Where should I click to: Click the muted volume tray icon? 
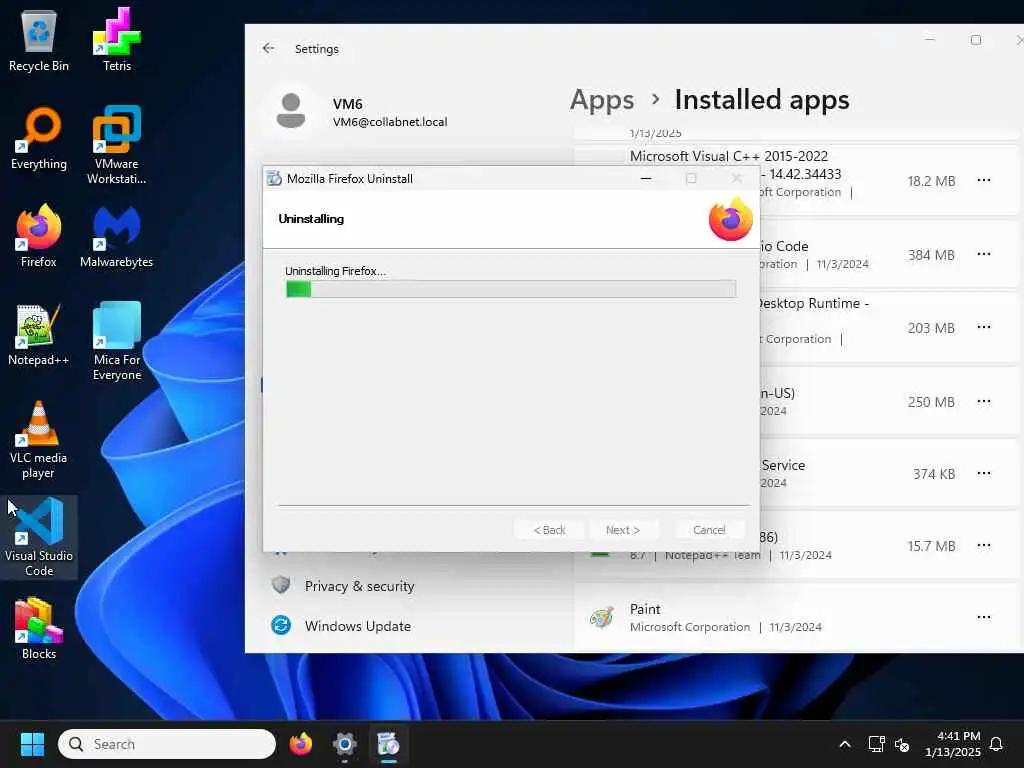point(902,744)
